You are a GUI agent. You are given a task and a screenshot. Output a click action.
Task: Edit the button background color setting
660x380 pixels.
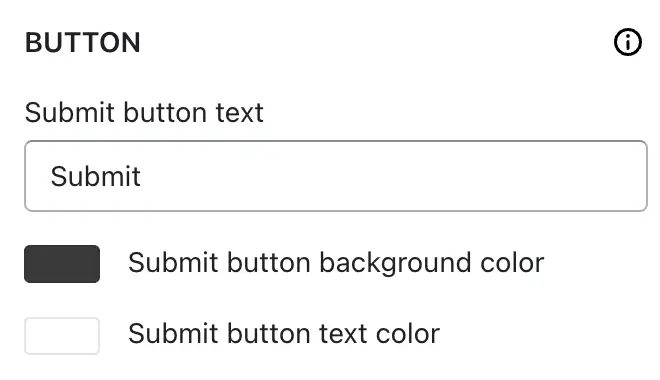[62, 264]
